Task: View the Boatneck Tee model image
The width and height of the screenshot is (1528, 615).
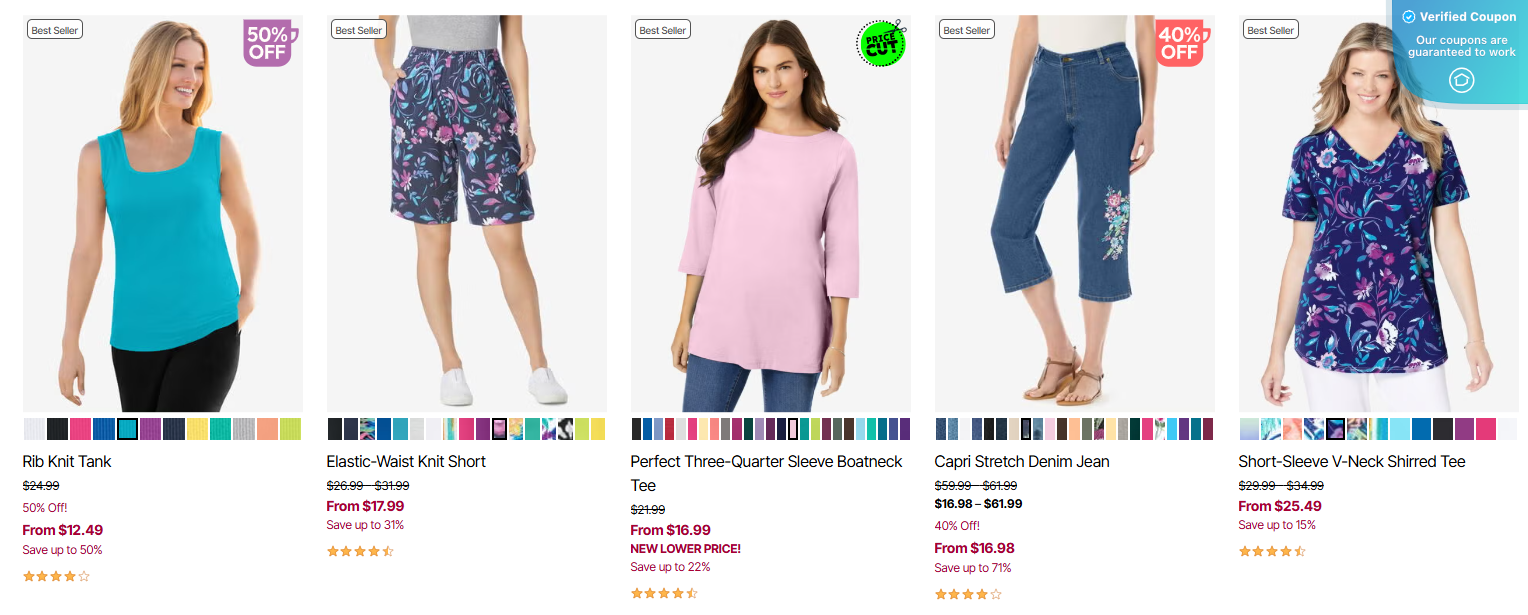Action: (x=770, y=213)
